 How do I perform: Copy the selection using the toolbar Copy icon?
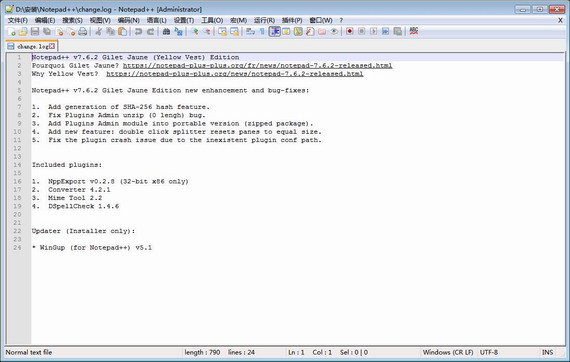coord(110,32)
